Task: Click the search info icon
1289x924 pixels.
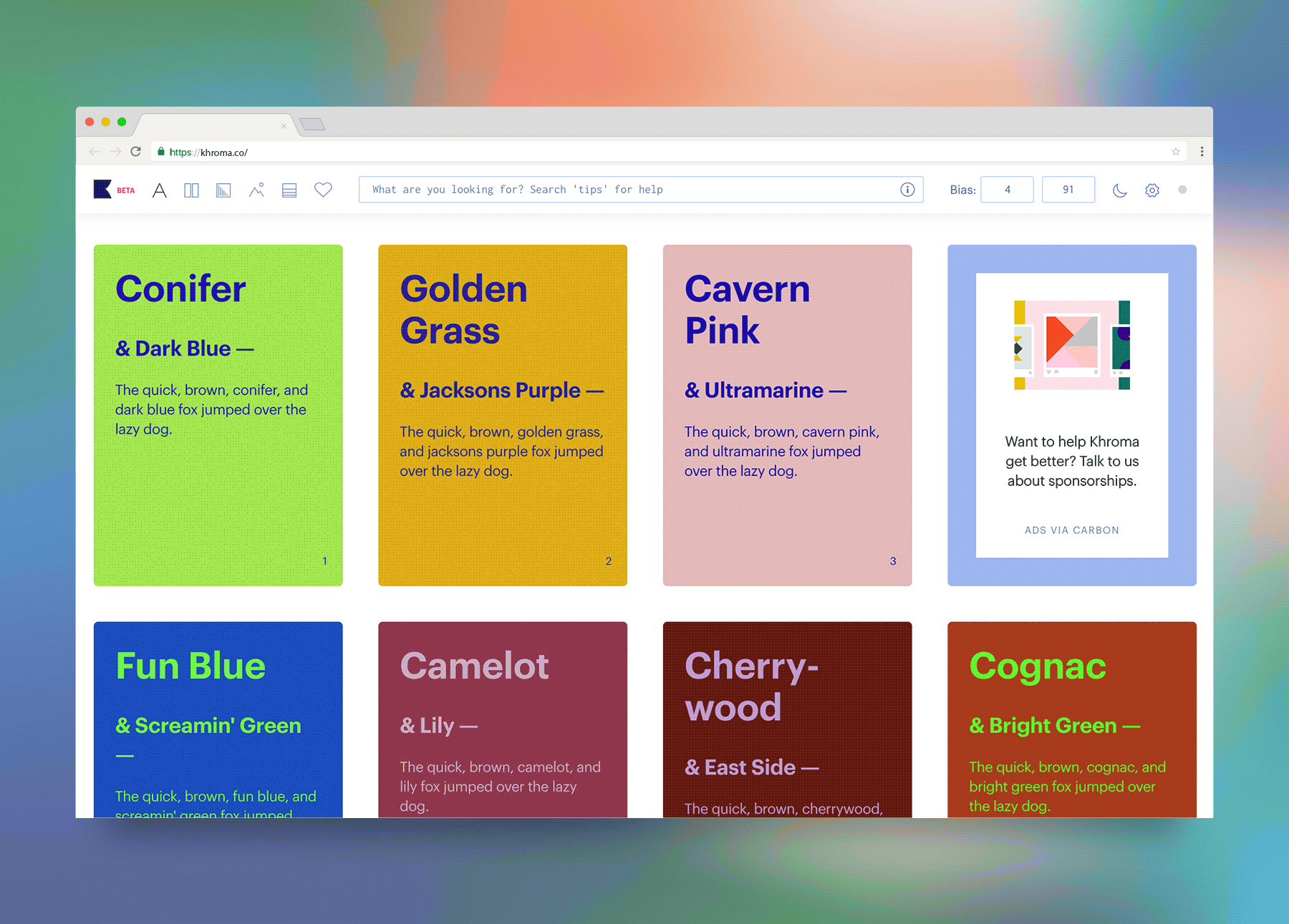Action: (x=907, y=190)
